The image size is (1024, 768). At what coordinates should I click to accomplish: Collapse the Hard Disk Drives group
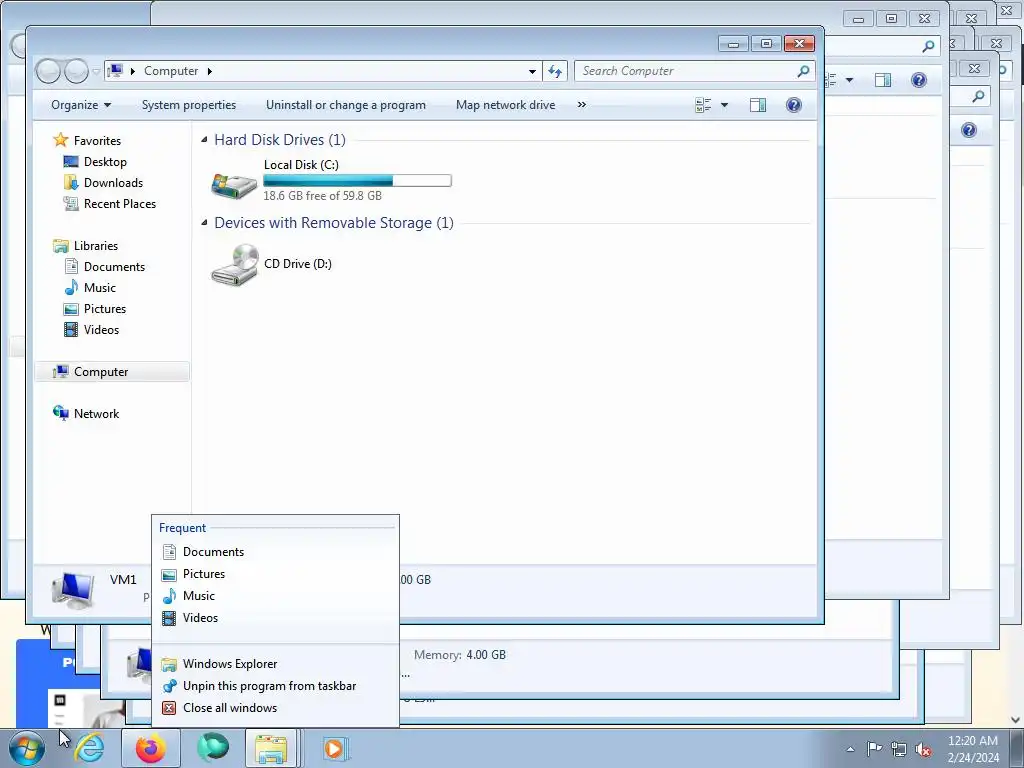[x=204, y=139]
